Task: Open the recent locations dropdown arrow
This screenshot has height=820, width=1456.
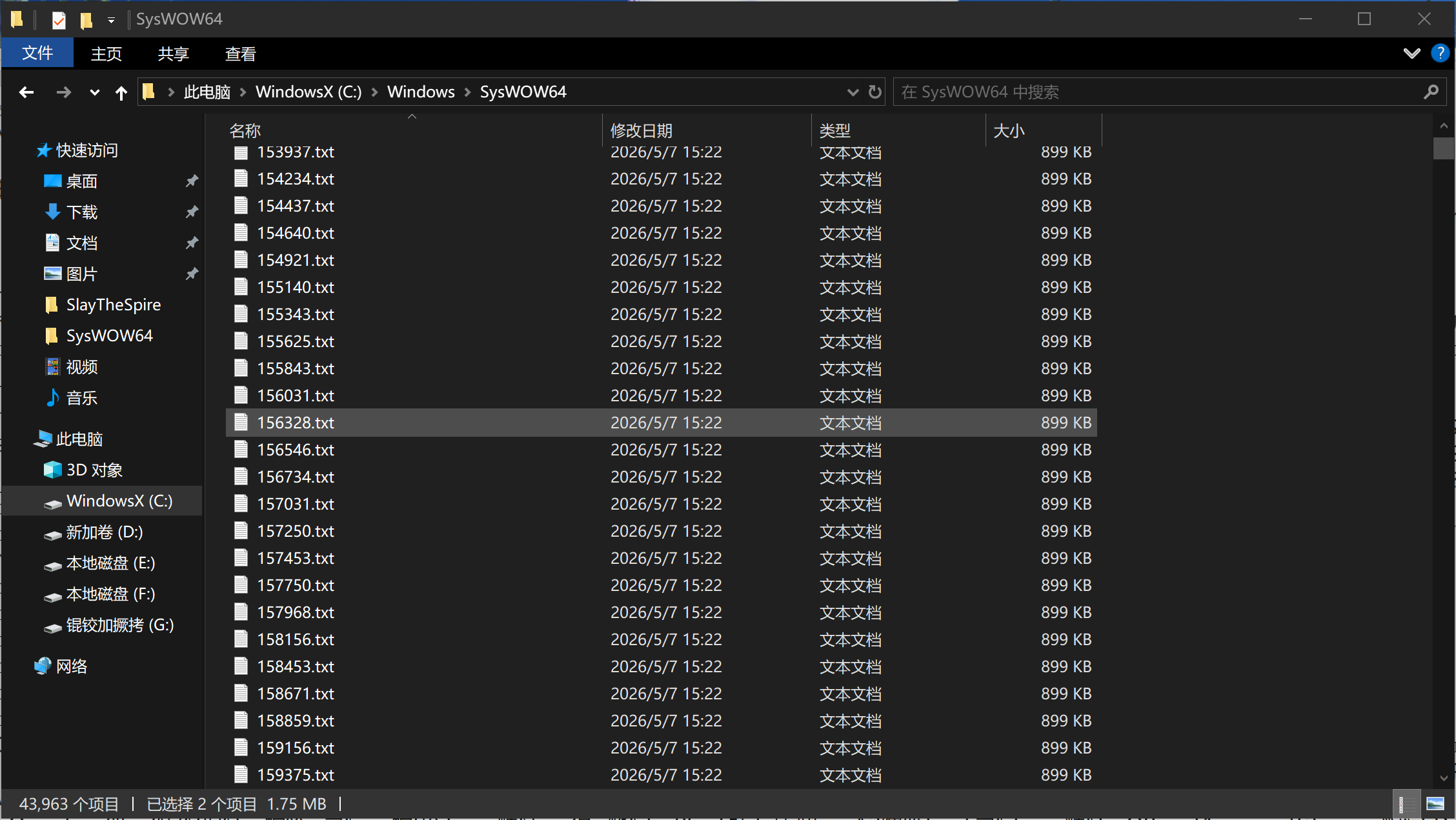Action: pos(95,92)
